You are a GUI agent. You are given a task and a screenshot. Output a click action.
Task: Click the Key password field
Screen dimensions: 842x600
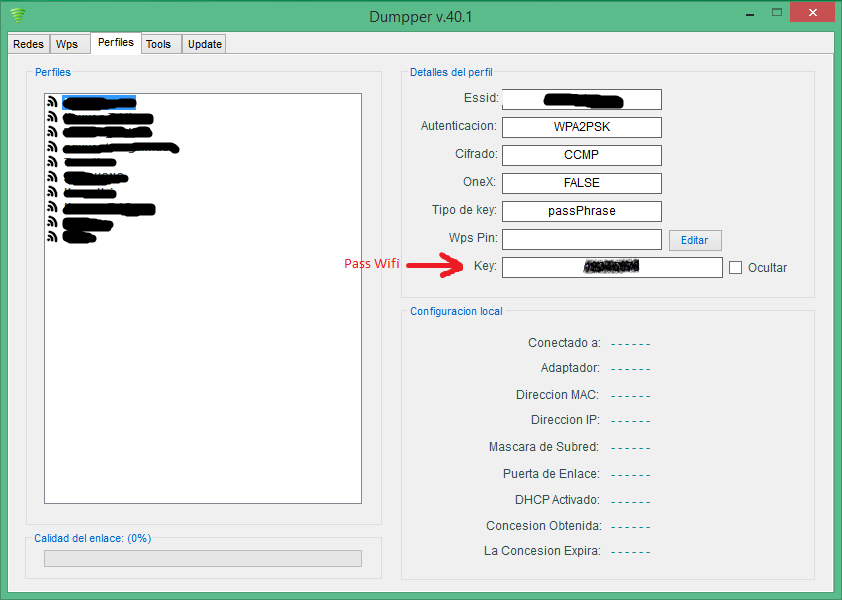[612, 268]
